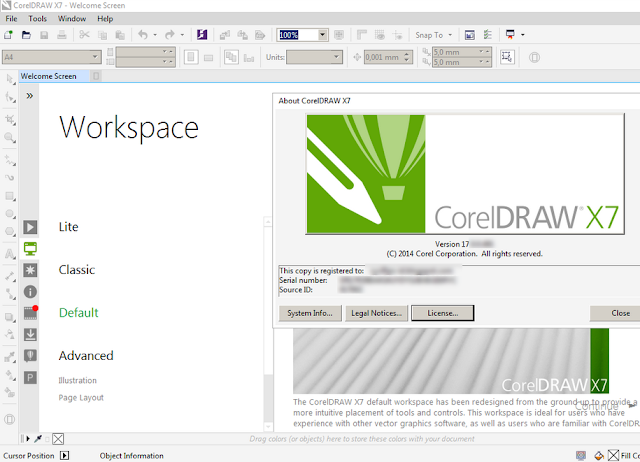Open the Updates download arrow icon
This screenshot has width=640, height=462.
[x=30, y=335]
